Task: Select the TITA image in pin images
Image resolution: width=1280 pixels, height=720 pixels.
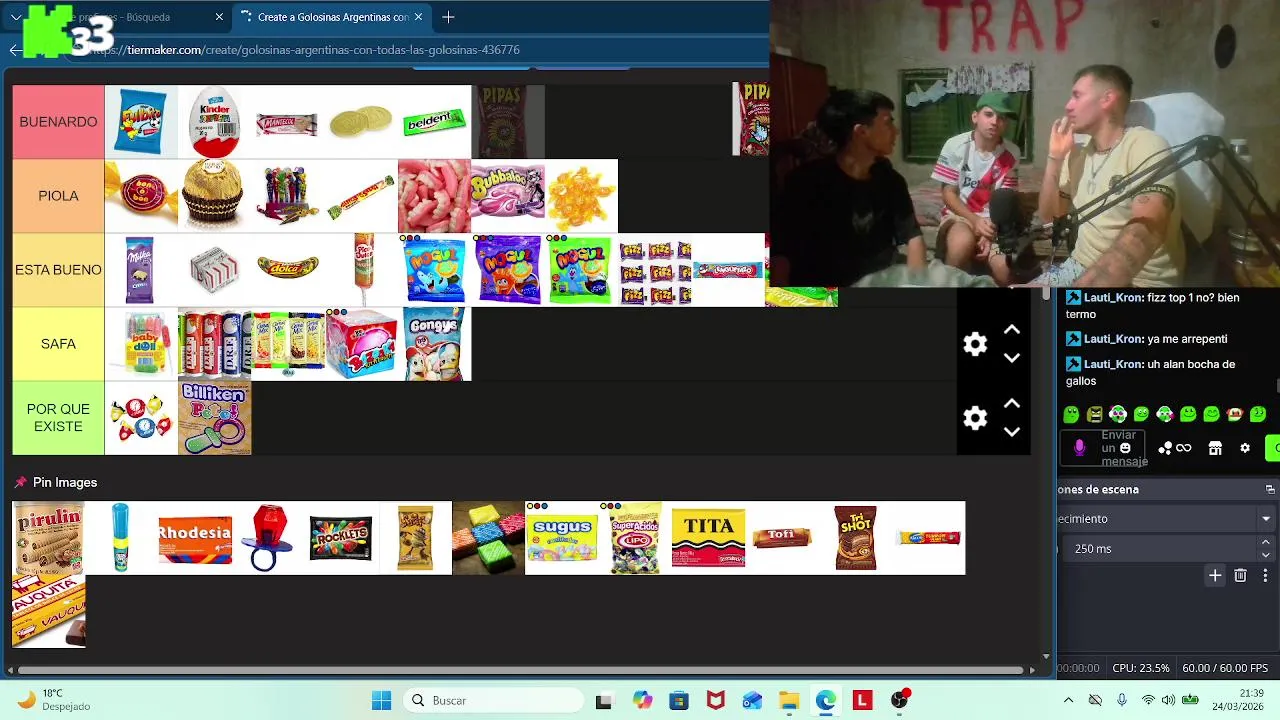Action: coord(708,538)
